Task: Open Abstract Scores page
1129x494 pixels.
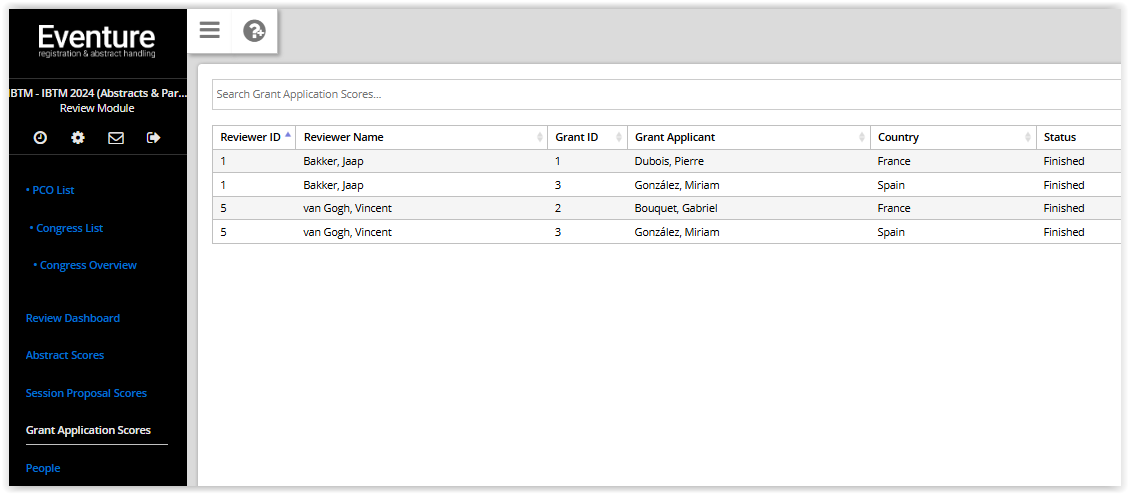Action: click(x=65, y=355)
